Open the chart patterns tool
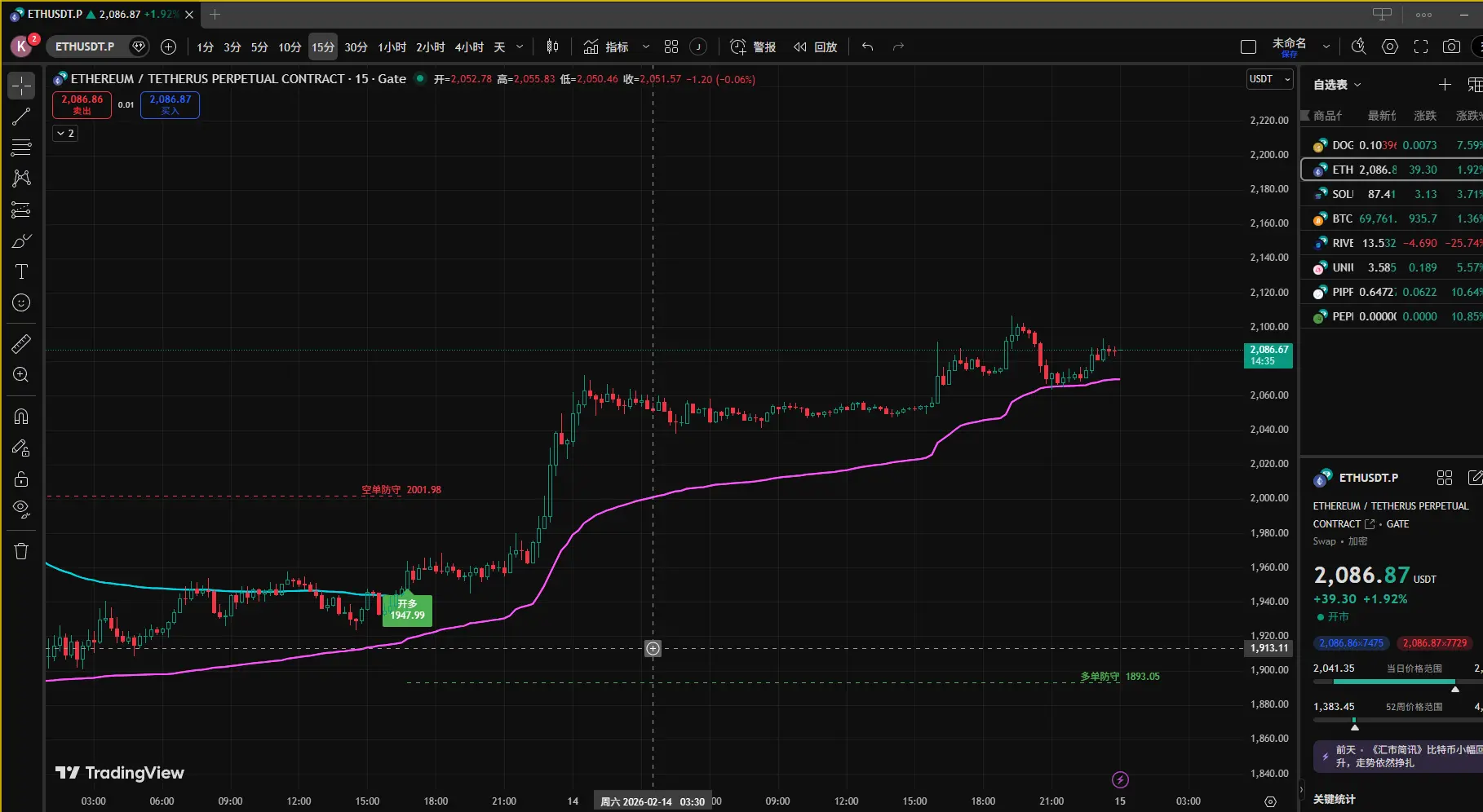The width and height of the screenshot is (1483, 812). click(x=21, y=179)
